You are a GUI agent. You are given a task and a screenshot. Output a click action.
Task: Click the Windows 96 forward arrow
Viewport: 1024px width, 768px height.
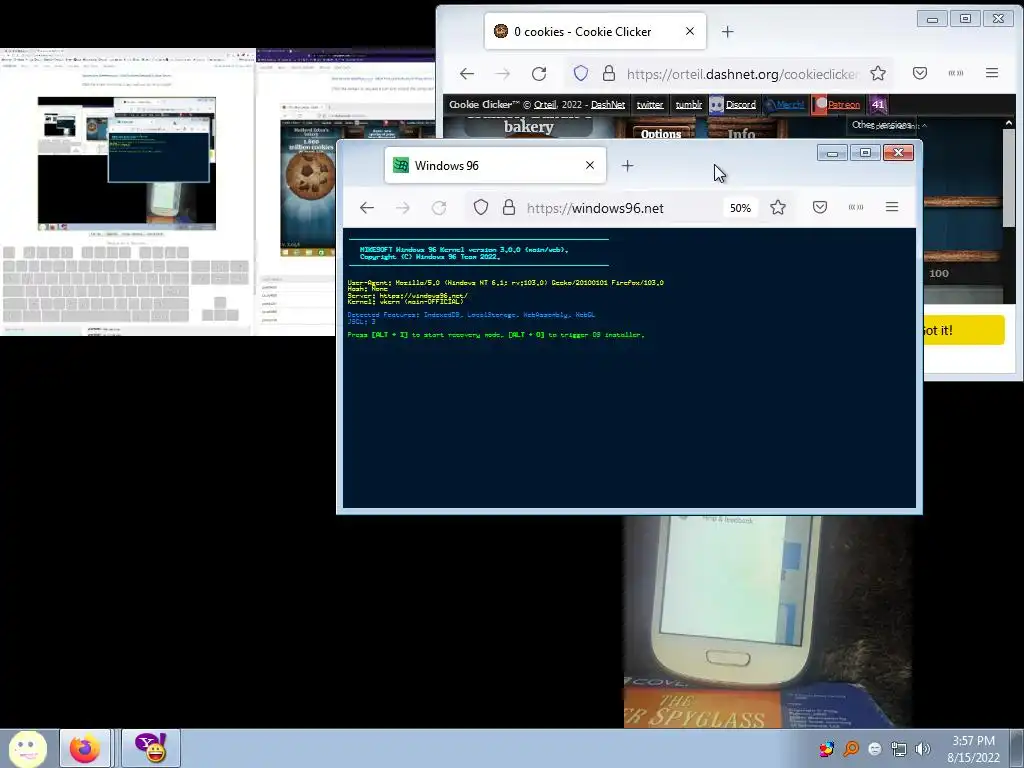point(403,208)
